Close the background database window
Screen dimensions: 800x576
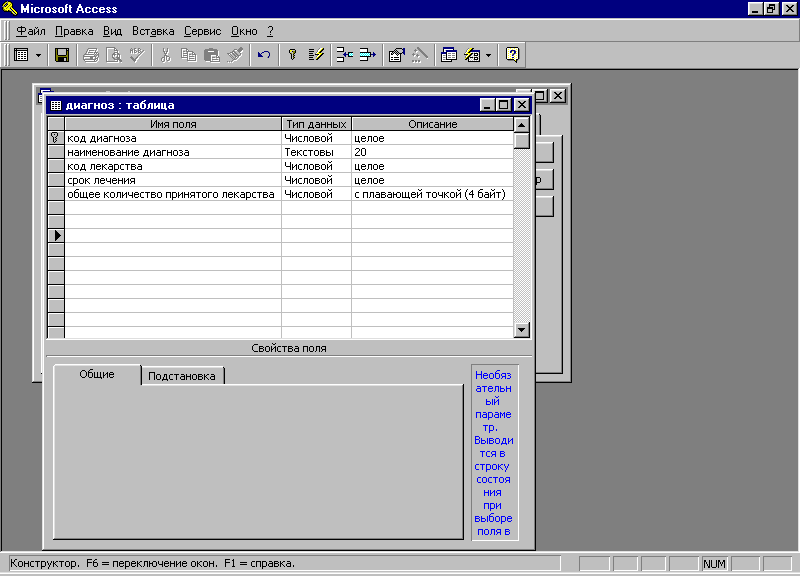[558, 95]
